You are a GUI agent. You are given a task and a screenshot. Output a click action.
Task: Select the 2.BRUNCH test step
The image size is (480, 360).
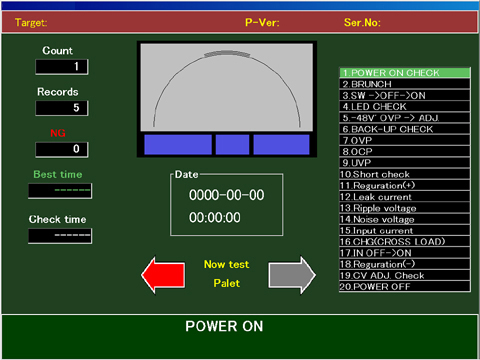[x=405, y=84]
